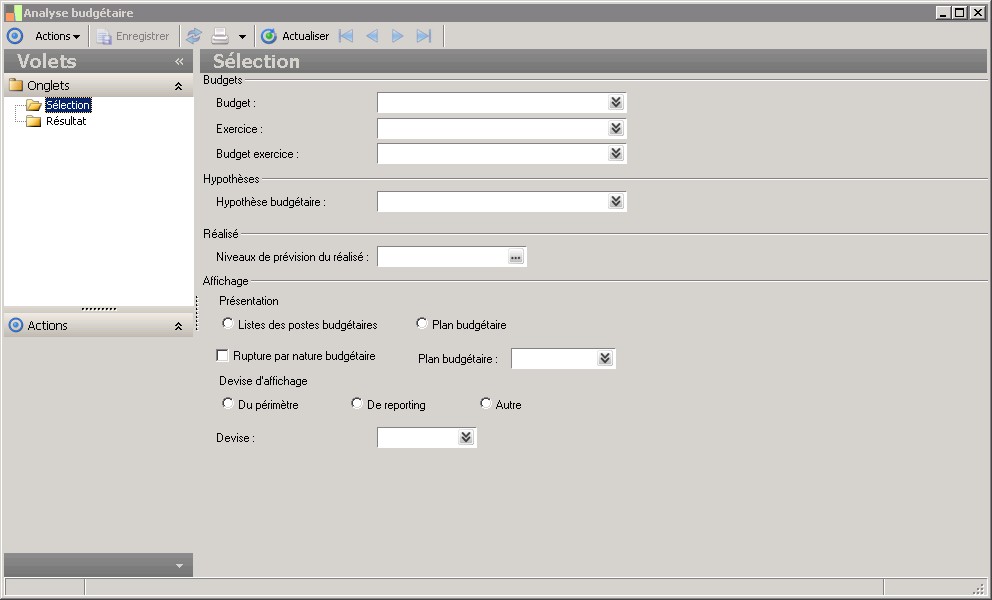
Task: Click the Actualiser button
Action: (x=295, y=36)
